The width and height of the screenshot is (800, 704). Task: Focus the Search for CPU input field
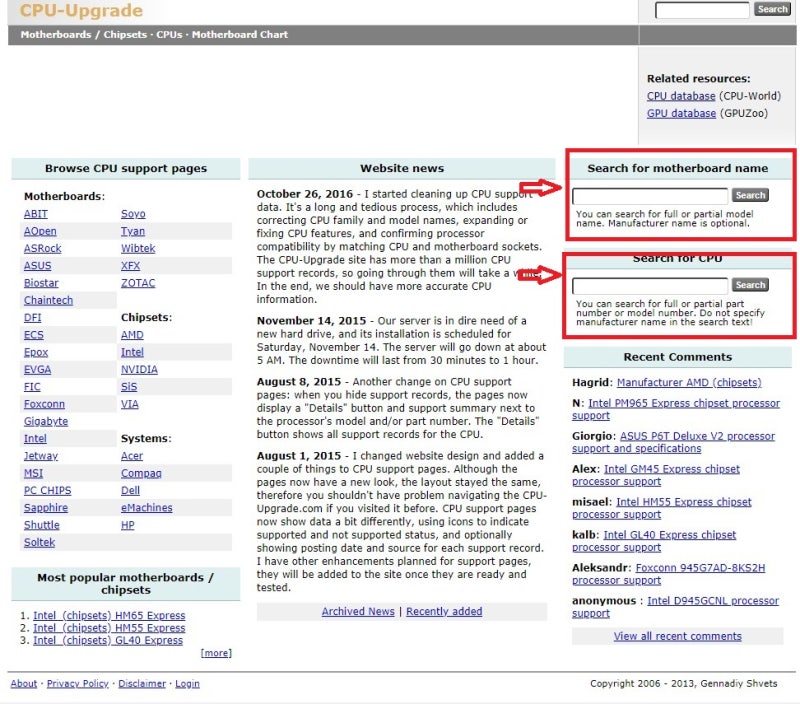(650, 286)
